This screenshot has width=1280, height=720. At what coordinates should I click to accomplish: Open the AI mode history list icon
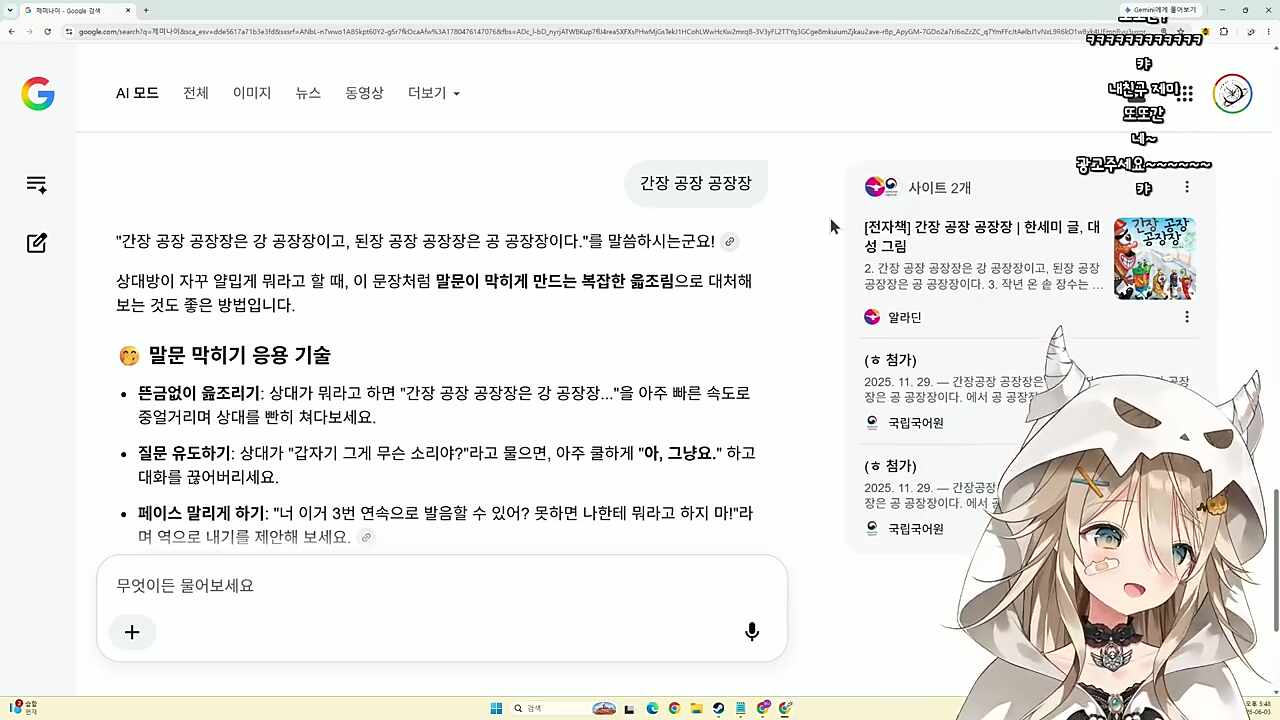[x=37, y=185]
